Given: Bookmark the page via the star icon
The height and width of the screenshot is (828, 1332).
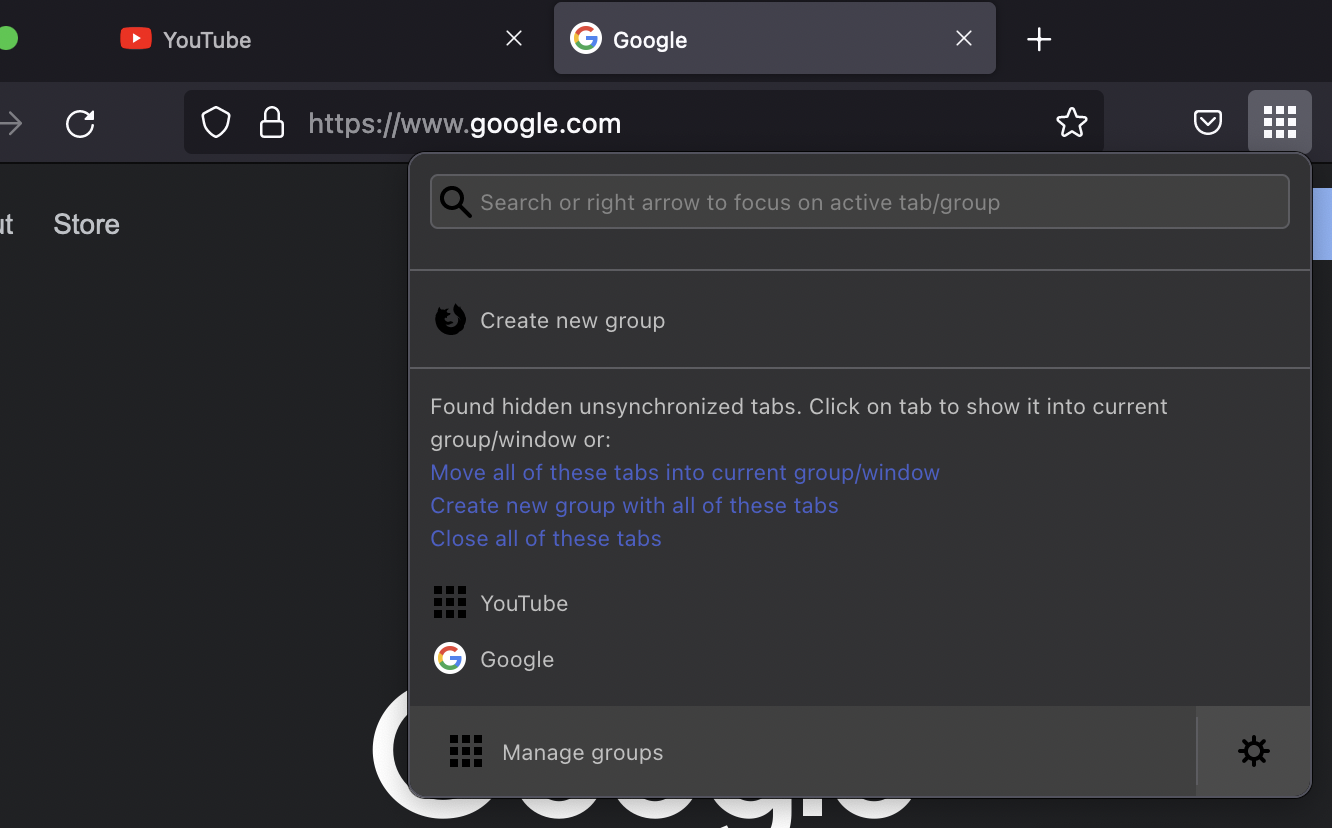Looking at the screenshot, I should (1071, 122).
